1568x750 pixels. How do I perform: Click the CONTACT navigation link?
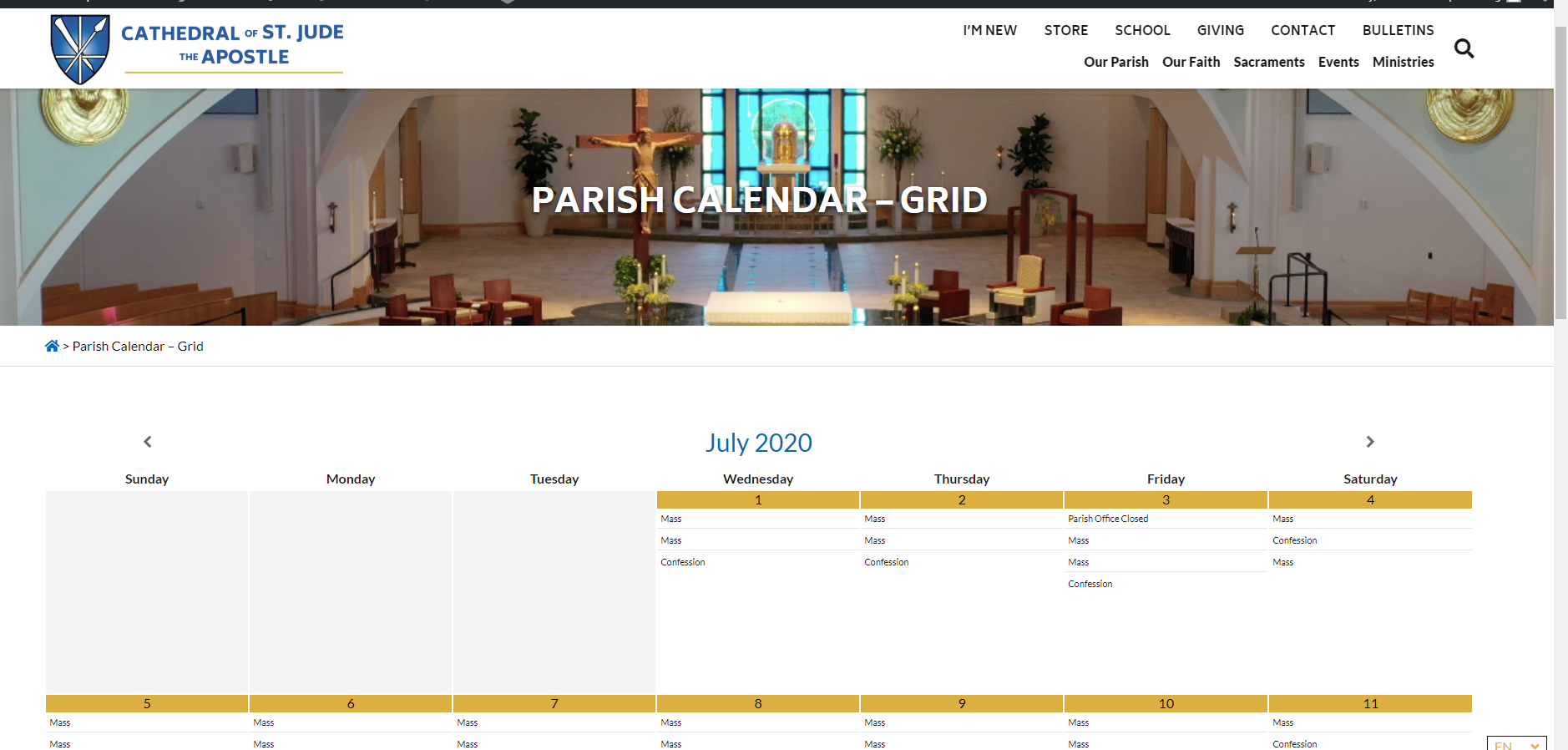pos(1302,30)
